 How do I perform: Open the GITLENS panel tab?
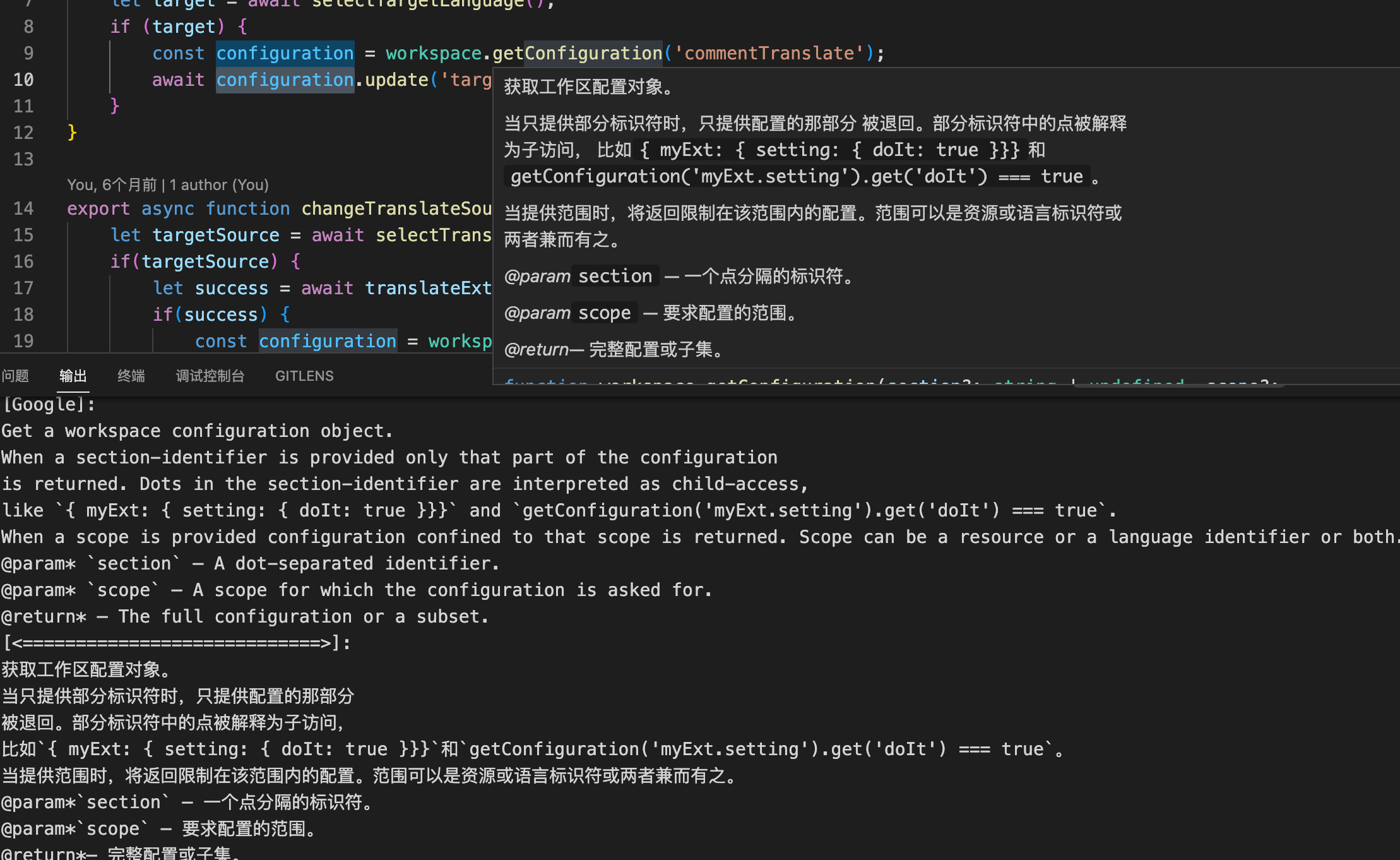point(304,376)
